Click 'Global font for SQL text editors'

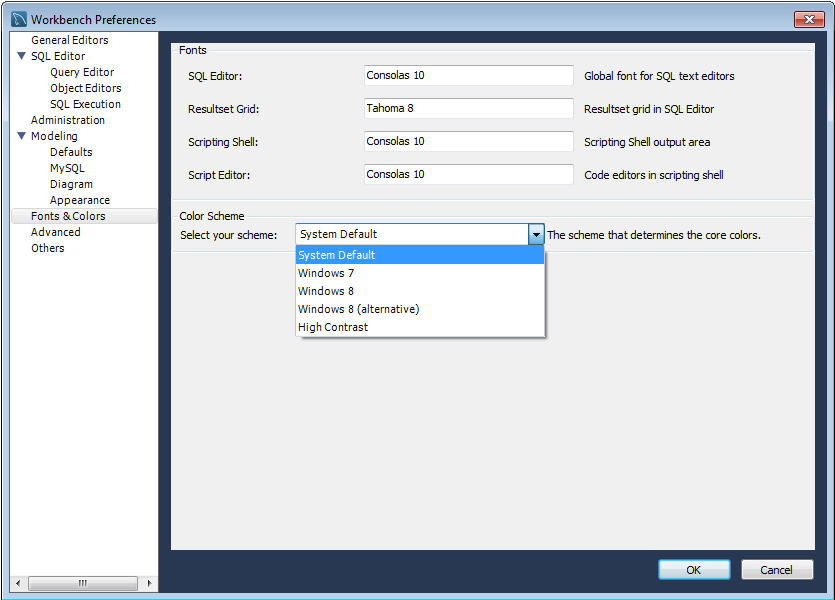659,76
